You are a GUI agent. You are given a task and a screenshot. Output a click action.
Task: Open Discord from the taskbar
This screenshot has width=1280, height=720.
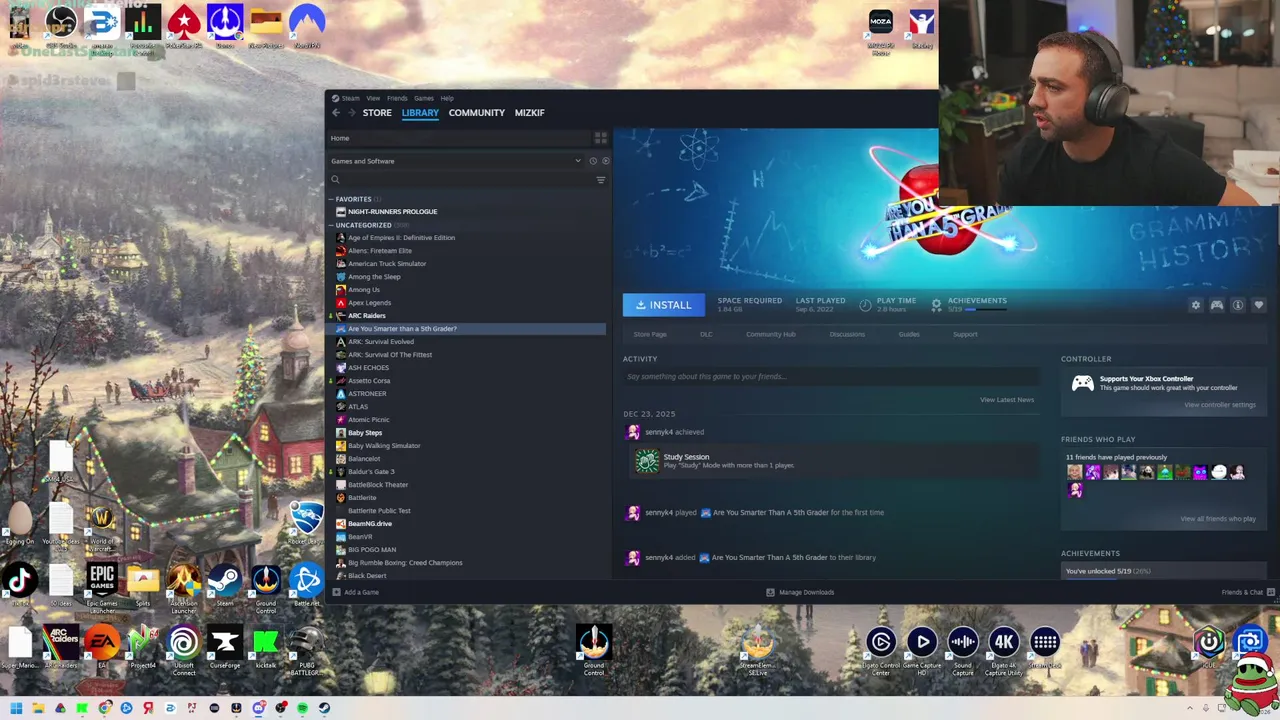pyautogui.click(x=258, y=708)
